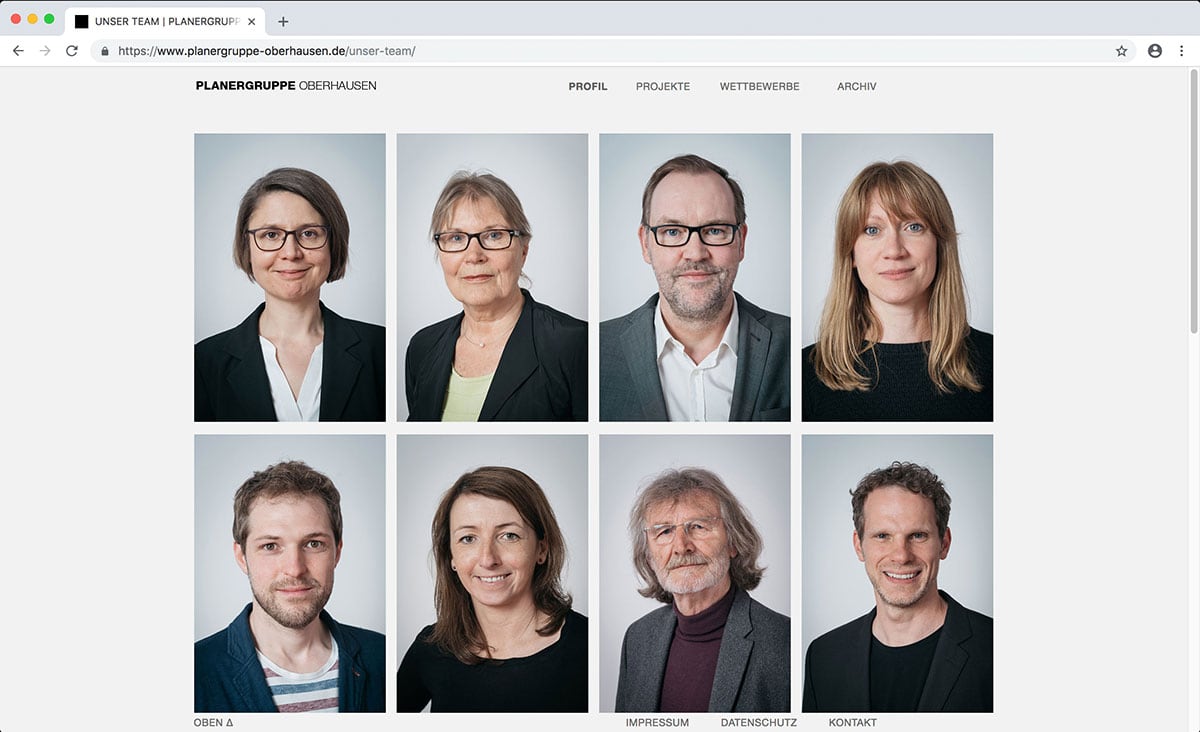
Task: Open a new browser tab
Action: (x=283, y=21)
